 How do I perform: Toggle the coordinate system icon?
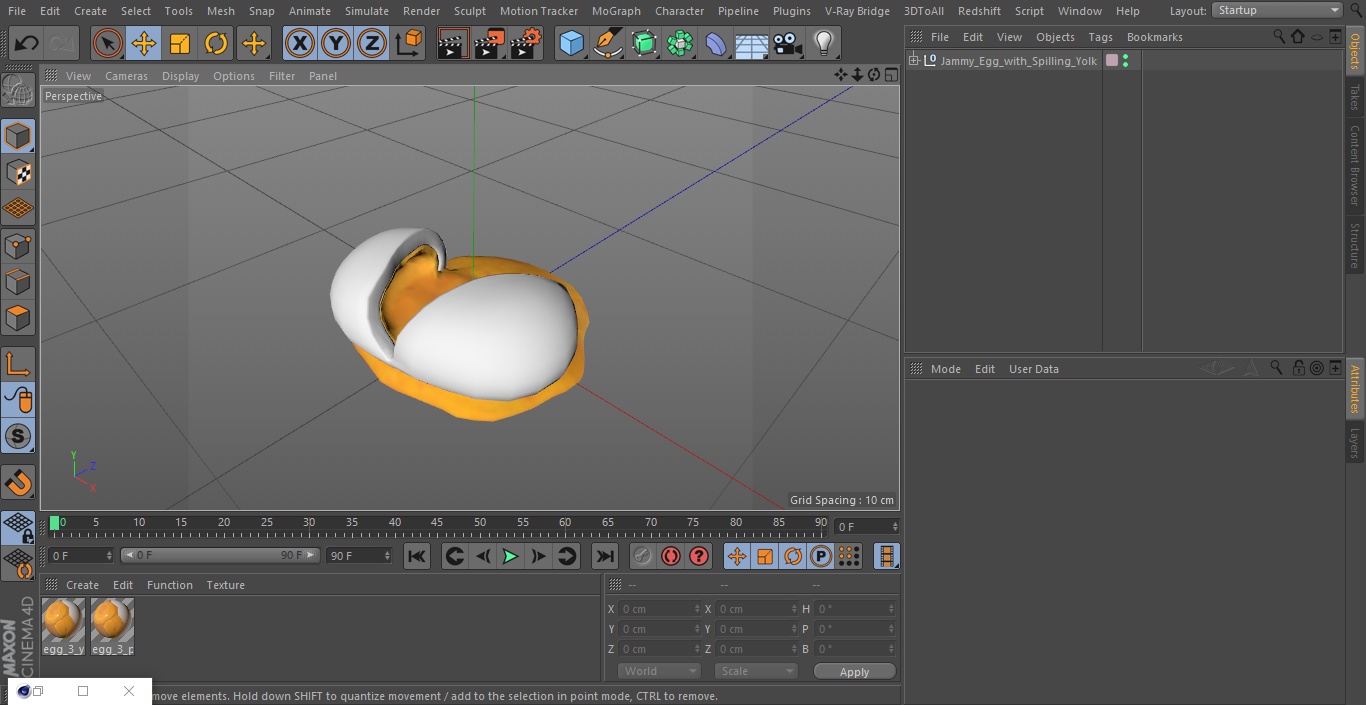(x=409, y=43)
